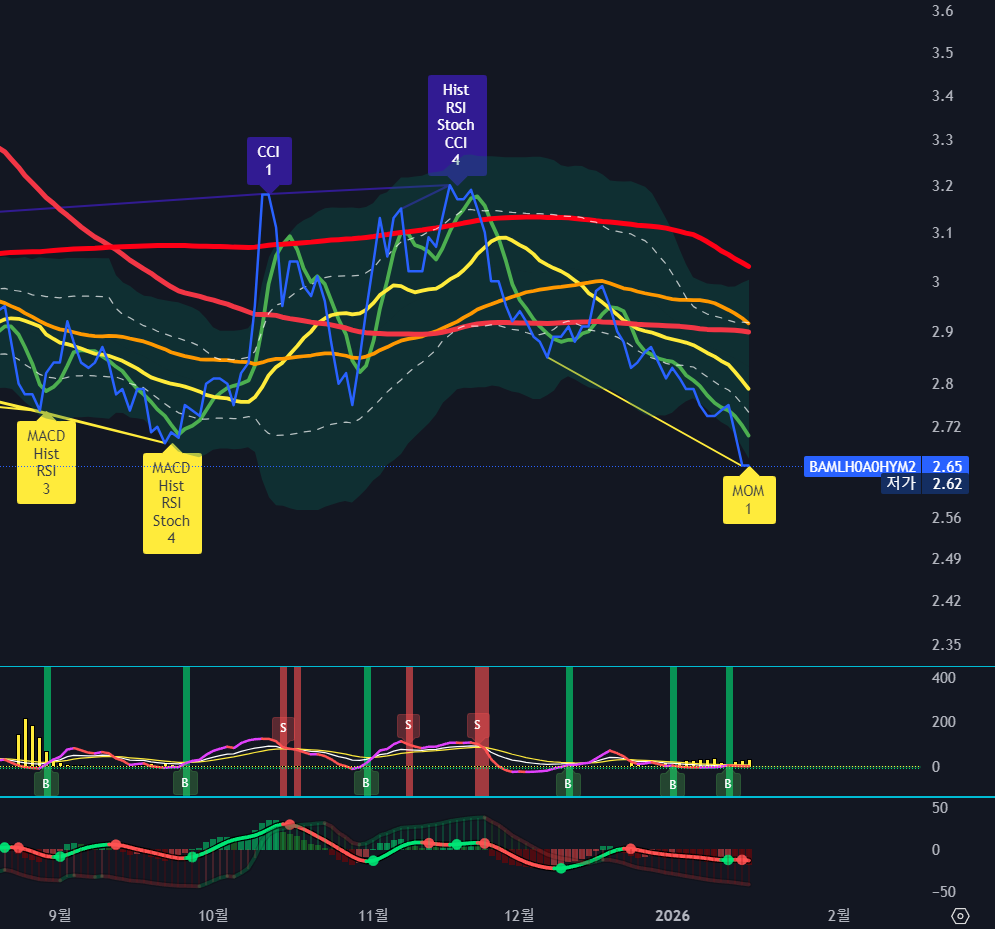Viewport: 995px width, 929px height.
Task: Click the leftmost red S sell marker
Action: pos(284,726)
